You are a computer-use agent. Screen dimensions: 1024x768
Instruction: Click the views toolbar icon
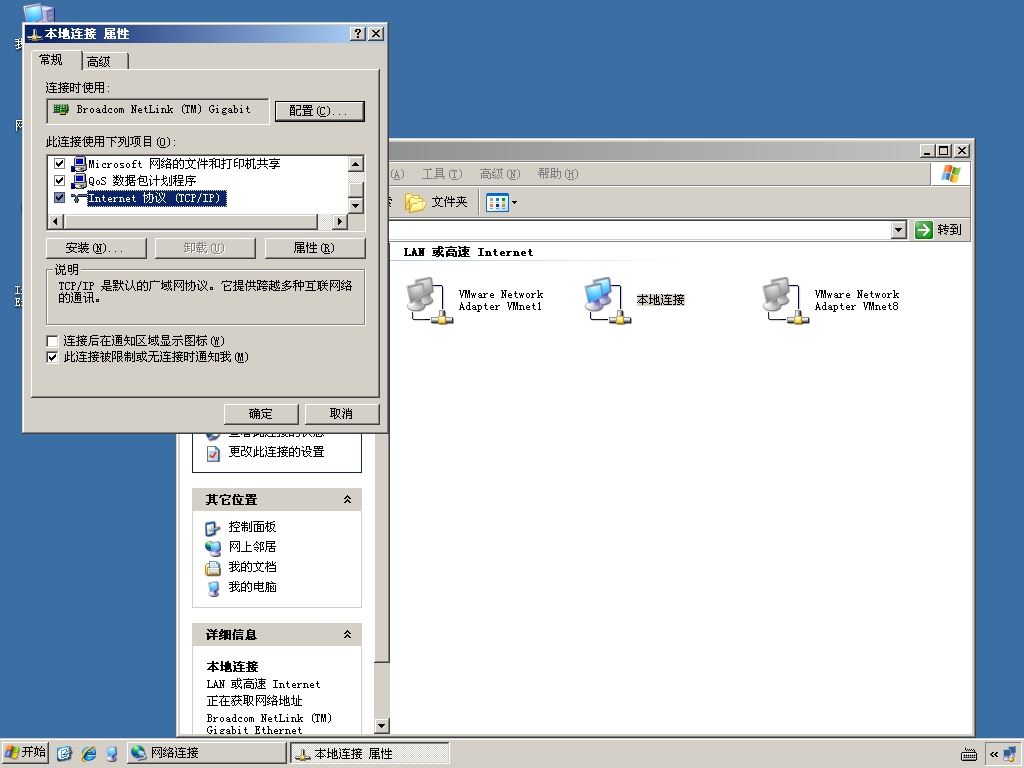(x=497, y=202)
